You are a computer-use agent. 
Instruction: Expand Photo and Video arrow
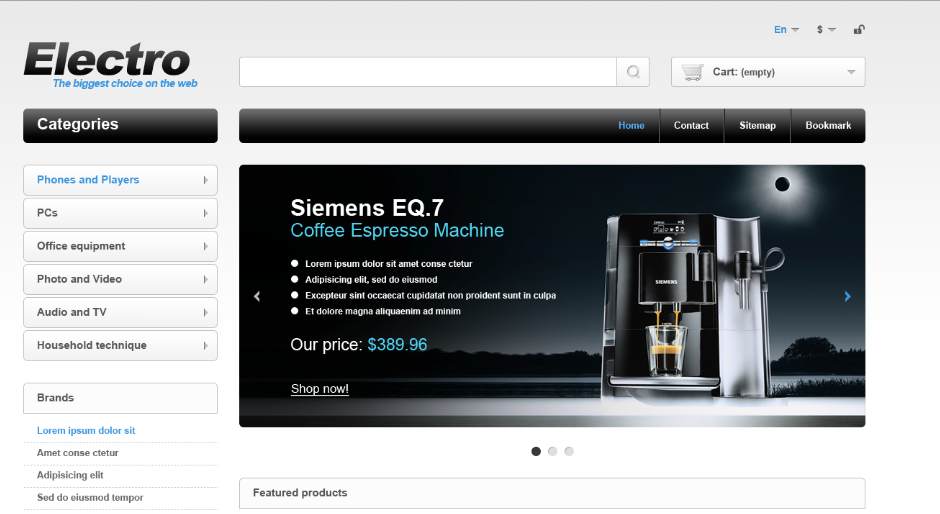tap(205, 279)
